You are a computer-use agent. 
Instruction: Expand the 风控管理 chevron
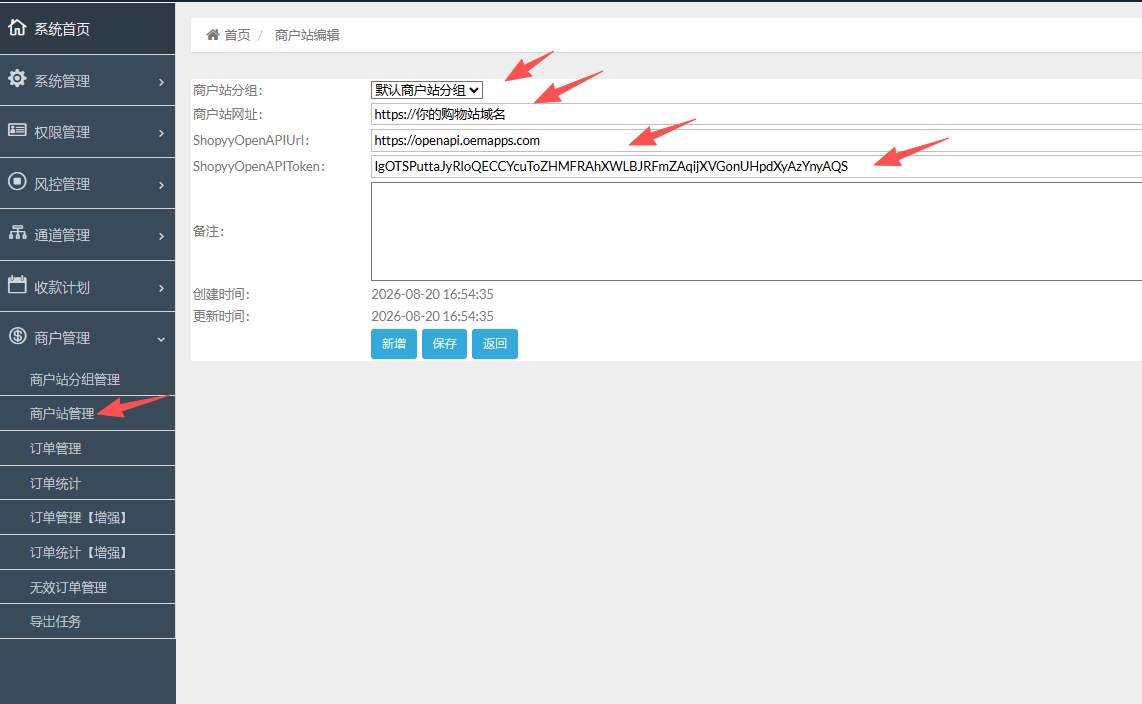click(161, 185)
